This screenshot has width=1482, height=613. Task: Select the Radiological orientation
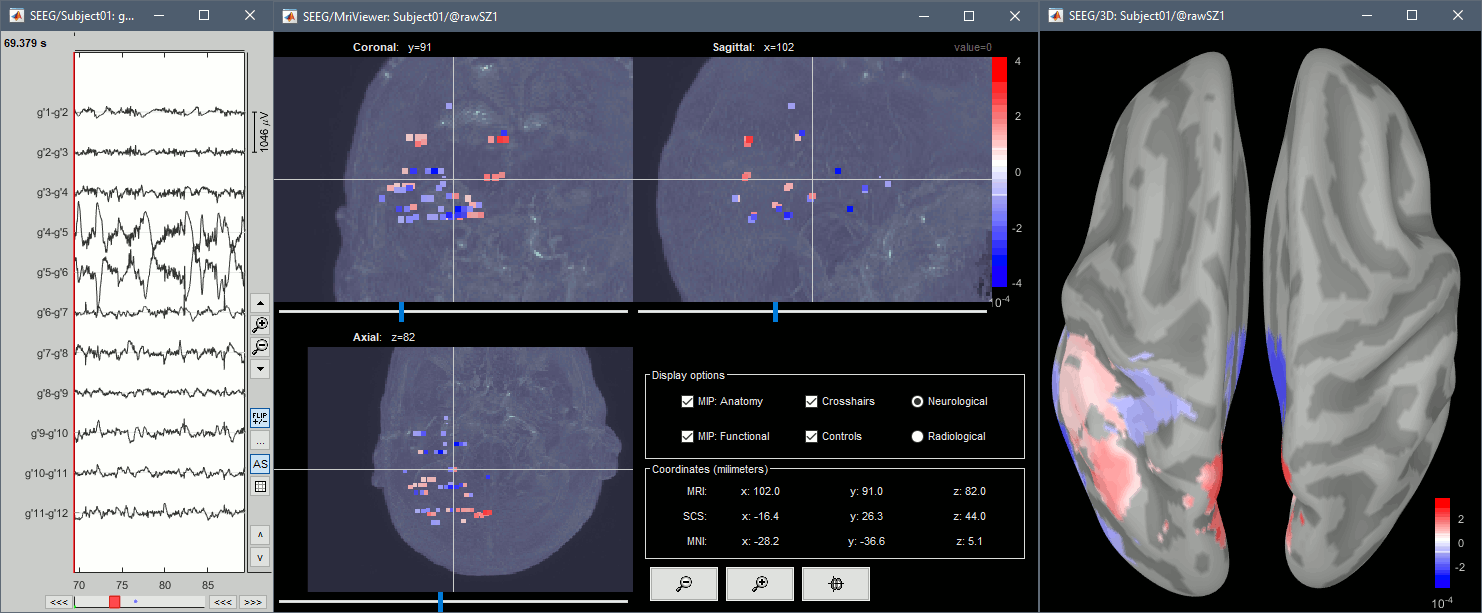[x=917, y=437]
